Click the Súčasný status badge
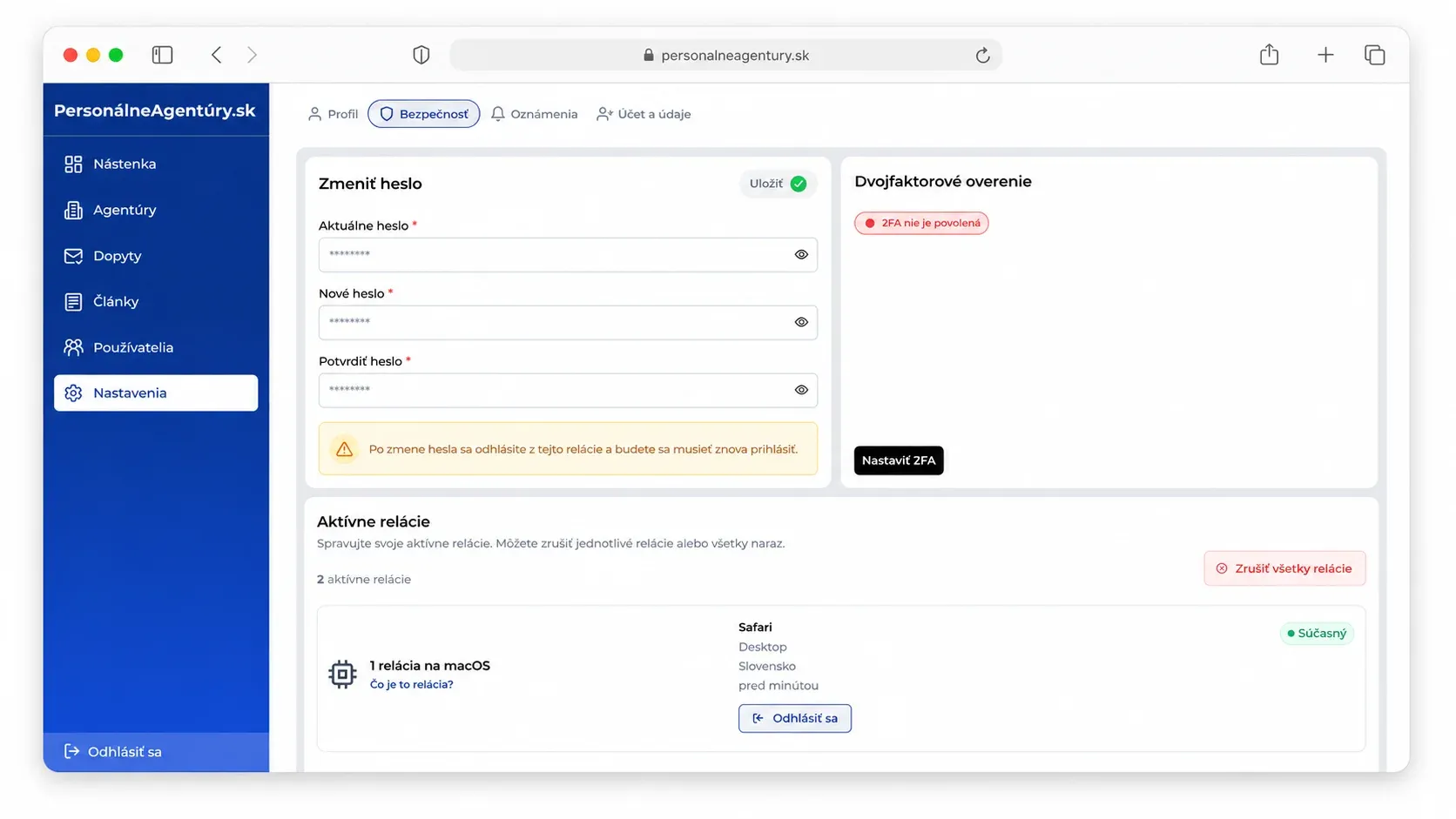Image resolution: width=1456 pixels, height=819 pixels. click(x=1317, y=634)
